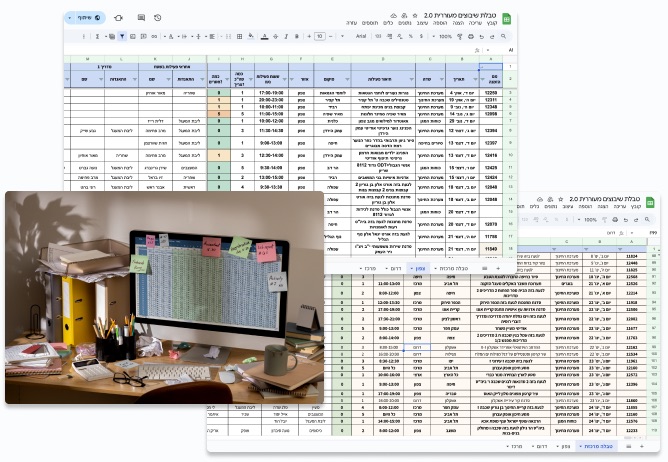Click the add sheet plus in the bottom window
The image size is (668, 462).
(x=642, y=446)
